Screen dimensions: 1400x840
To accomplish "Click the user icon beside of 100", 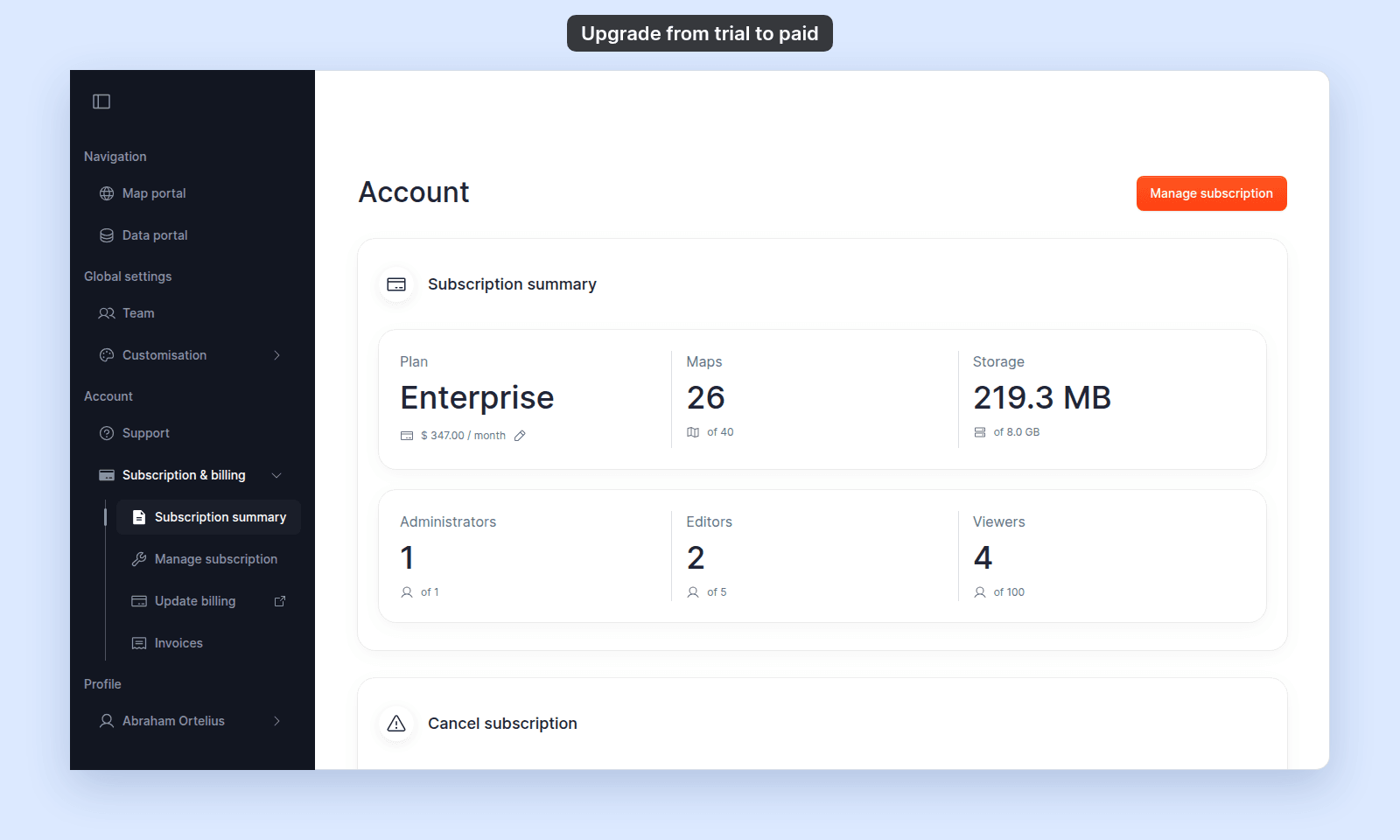I will tap(980, 592).
